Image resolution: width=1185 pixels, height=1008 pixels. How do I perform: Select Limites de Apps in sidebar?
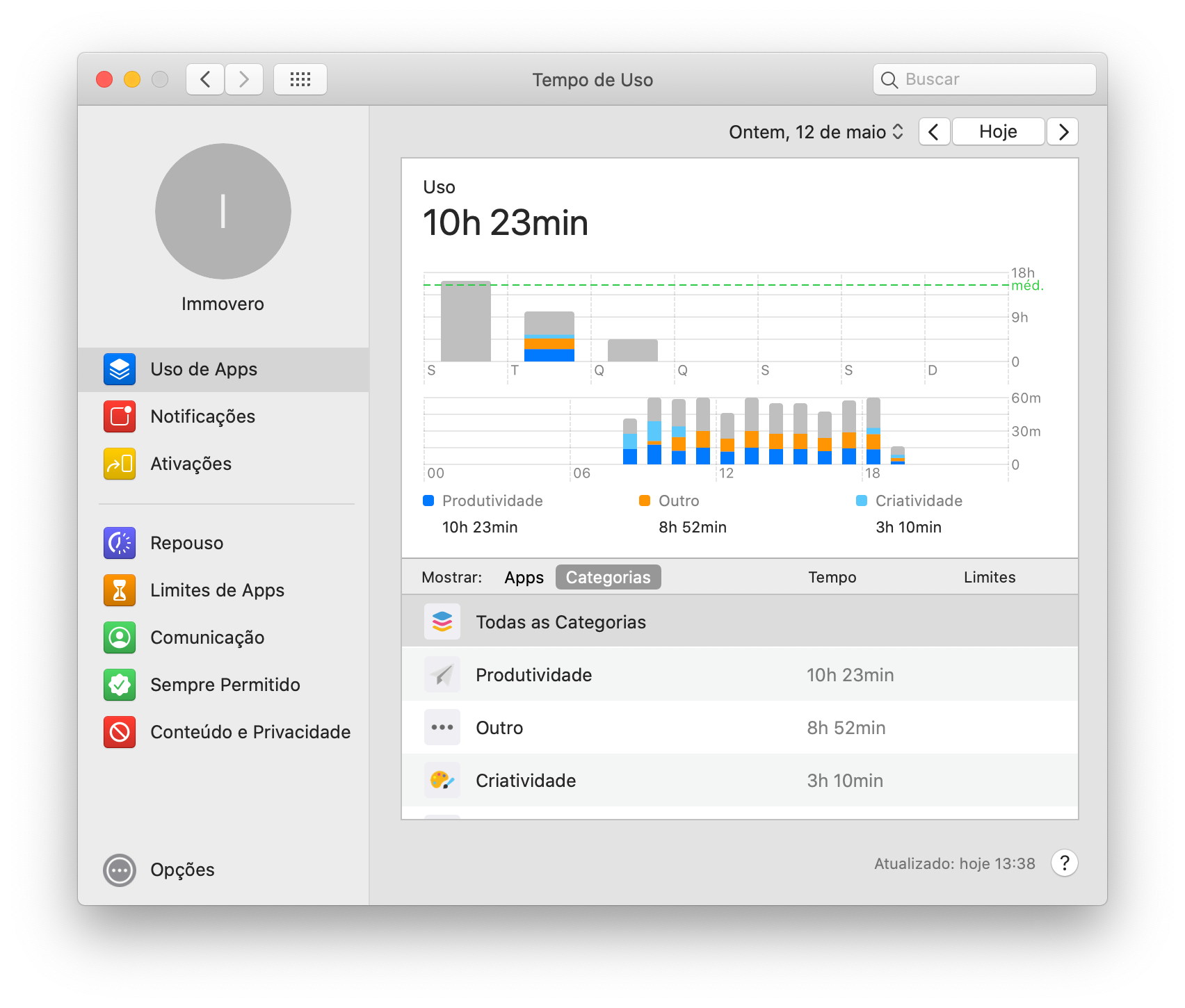tap(223, 590)
